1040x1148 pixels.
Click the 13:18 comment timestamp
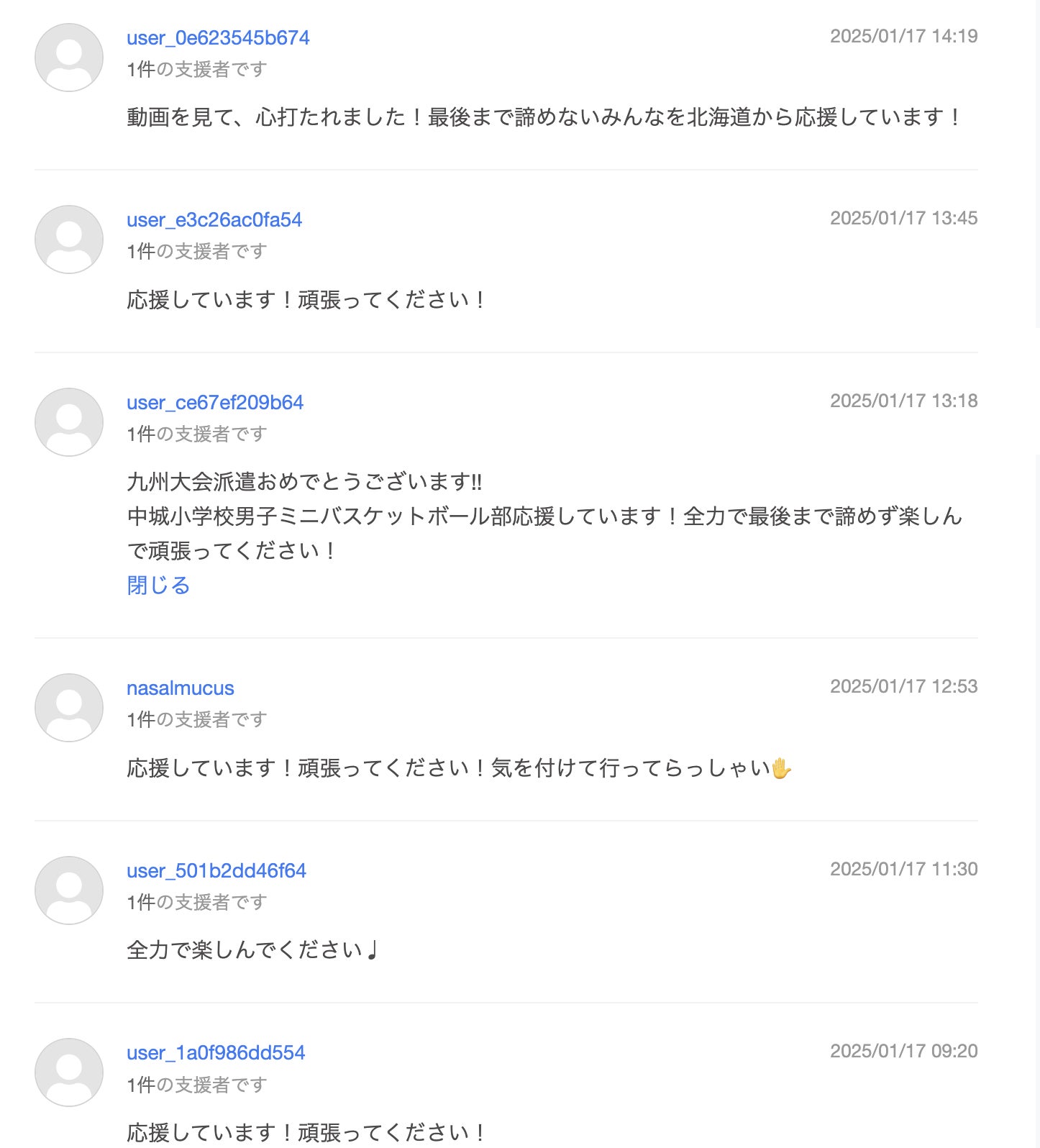pyautogui.click(x=903, y=401)
